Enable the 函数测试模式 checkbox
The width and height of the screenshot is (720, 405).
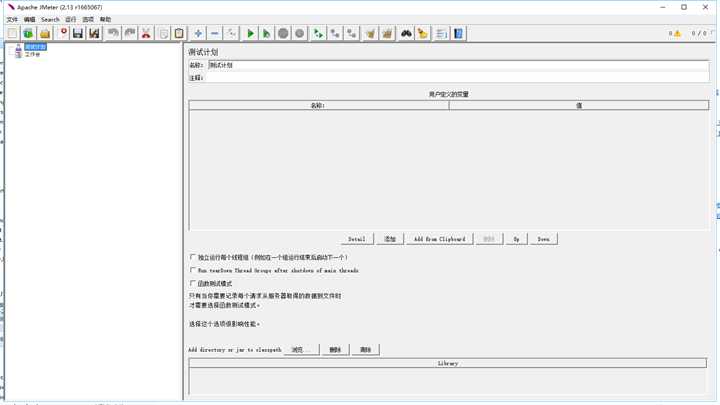coord(193,283)
